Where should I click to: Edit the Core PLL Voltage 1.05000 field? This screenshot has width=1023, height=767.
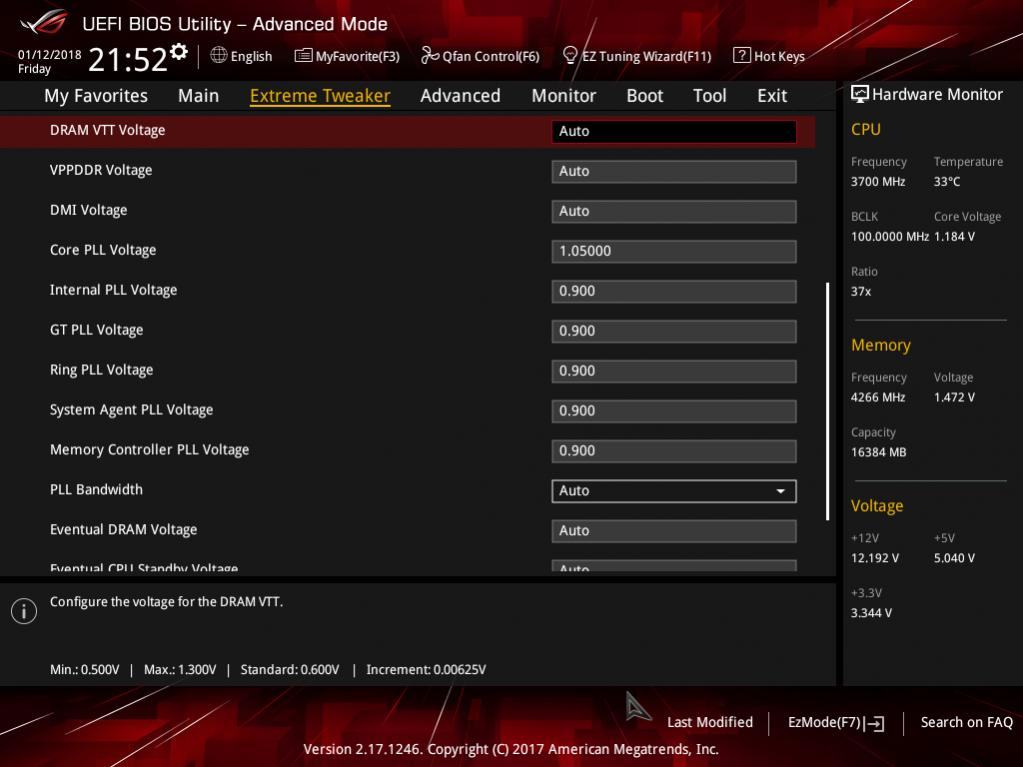pyautogui.click(x=673, y=251)
